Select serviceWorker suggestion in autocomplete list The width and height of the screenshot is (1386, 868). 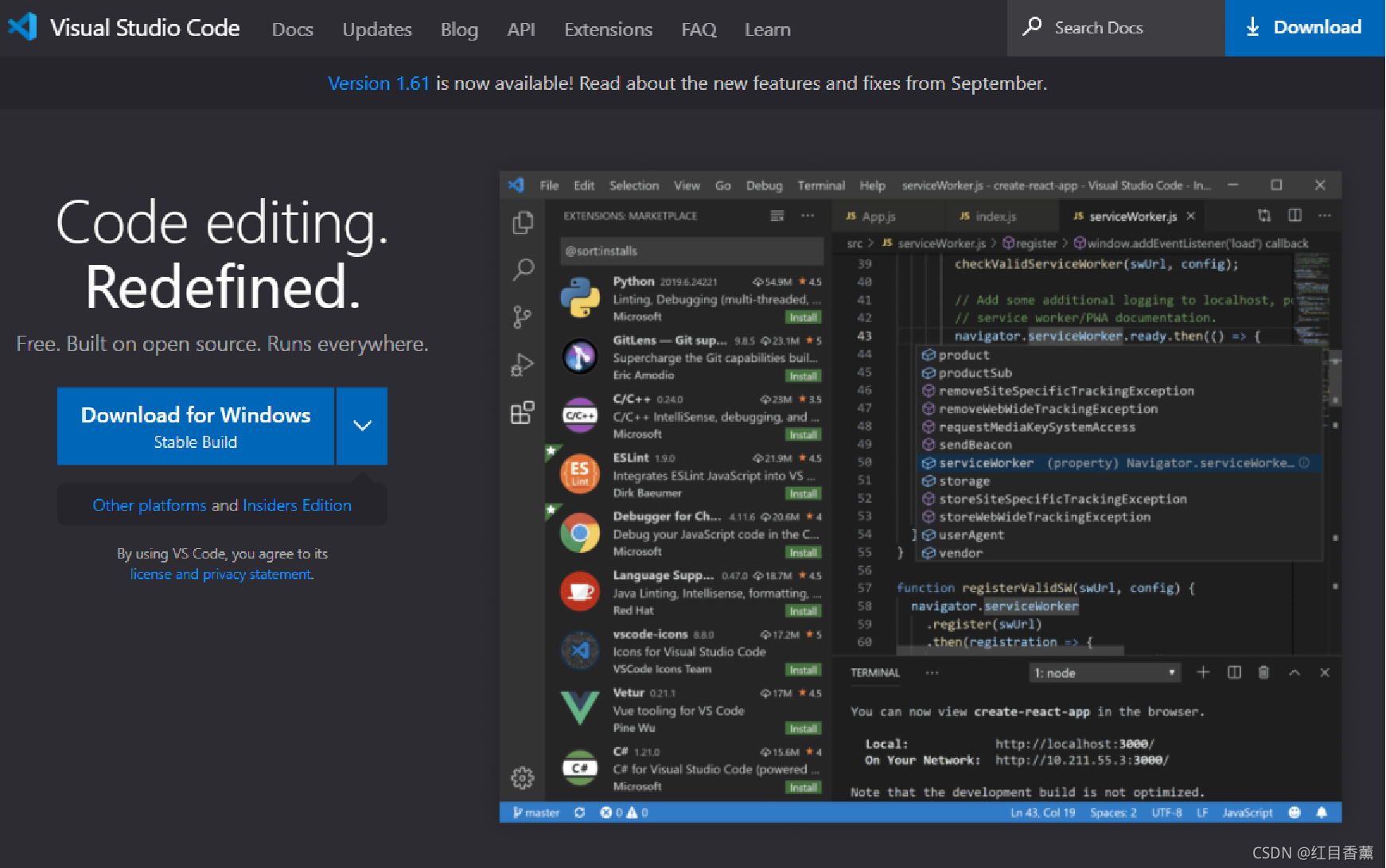1118,463
